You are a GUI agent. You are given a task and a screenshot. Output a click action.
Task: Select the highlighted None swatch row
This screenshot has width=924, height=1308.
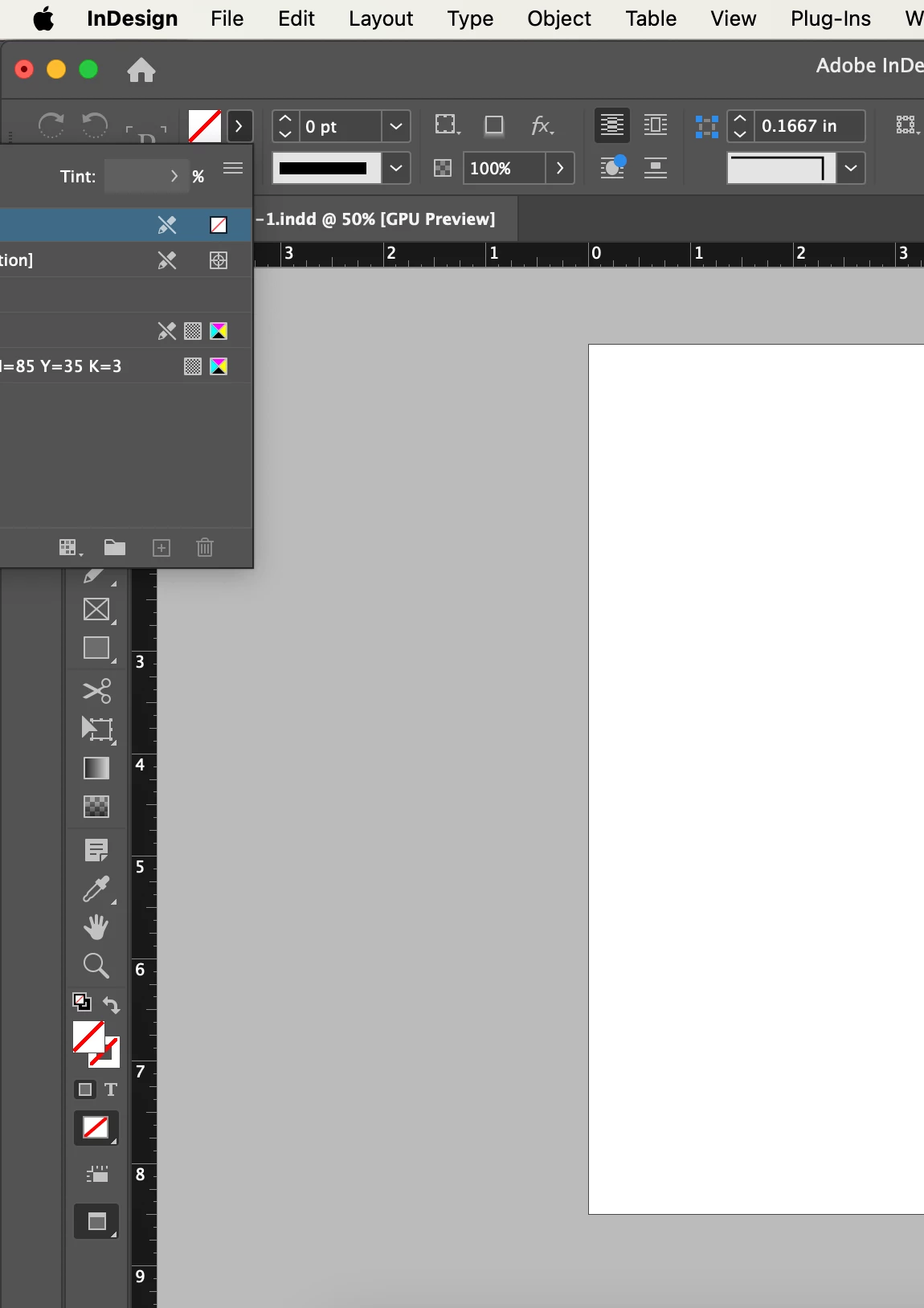point(126,225)
